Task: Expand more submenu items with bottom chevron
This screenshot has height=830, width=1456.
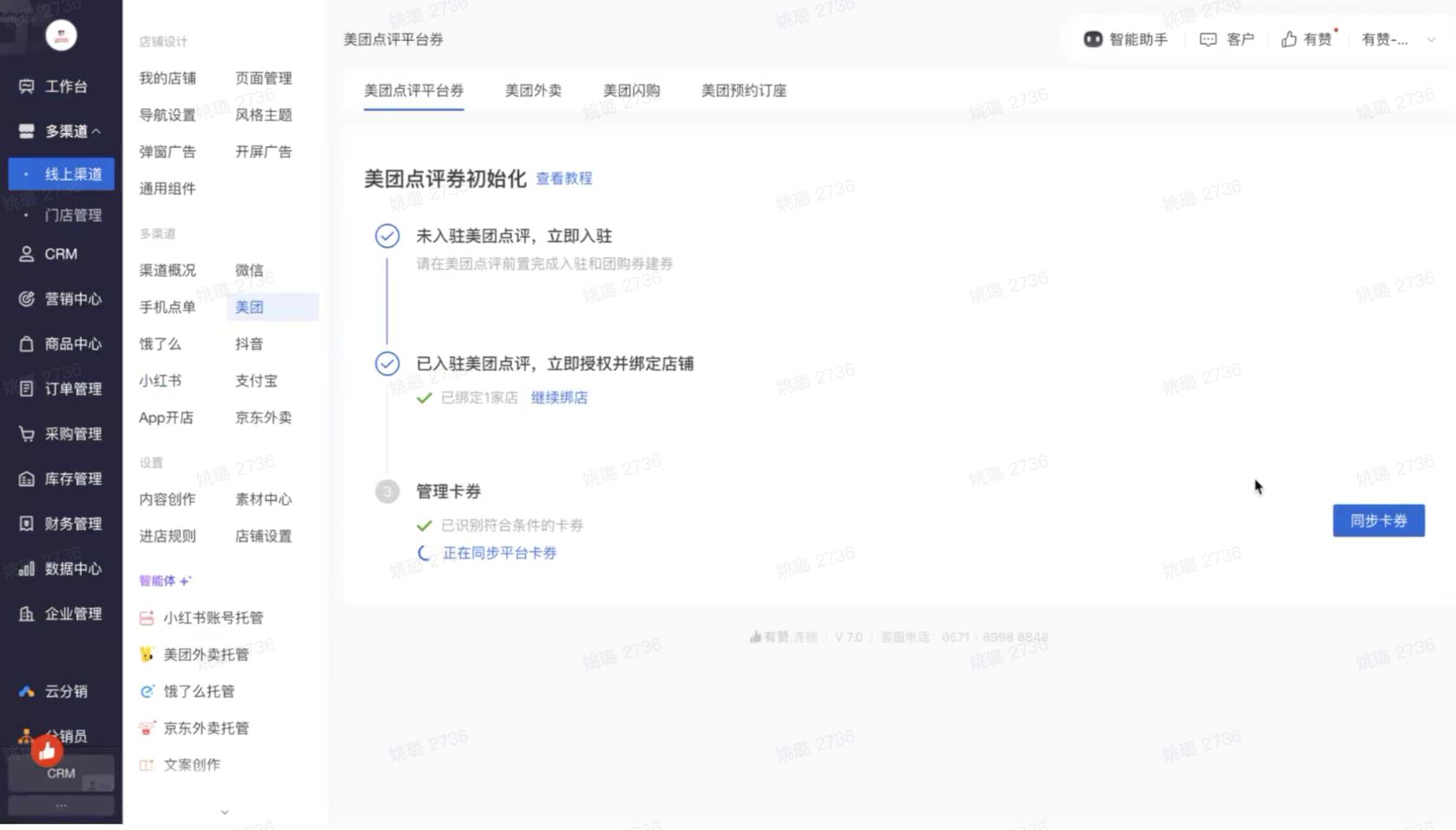Action: tap(225, 812)
